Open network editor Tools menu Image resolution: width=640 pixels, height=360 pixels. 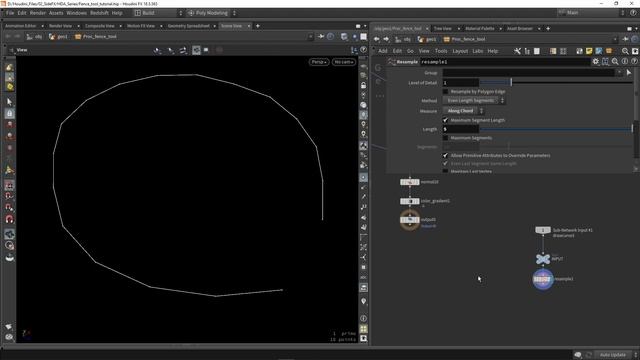(x=441, y=51)
